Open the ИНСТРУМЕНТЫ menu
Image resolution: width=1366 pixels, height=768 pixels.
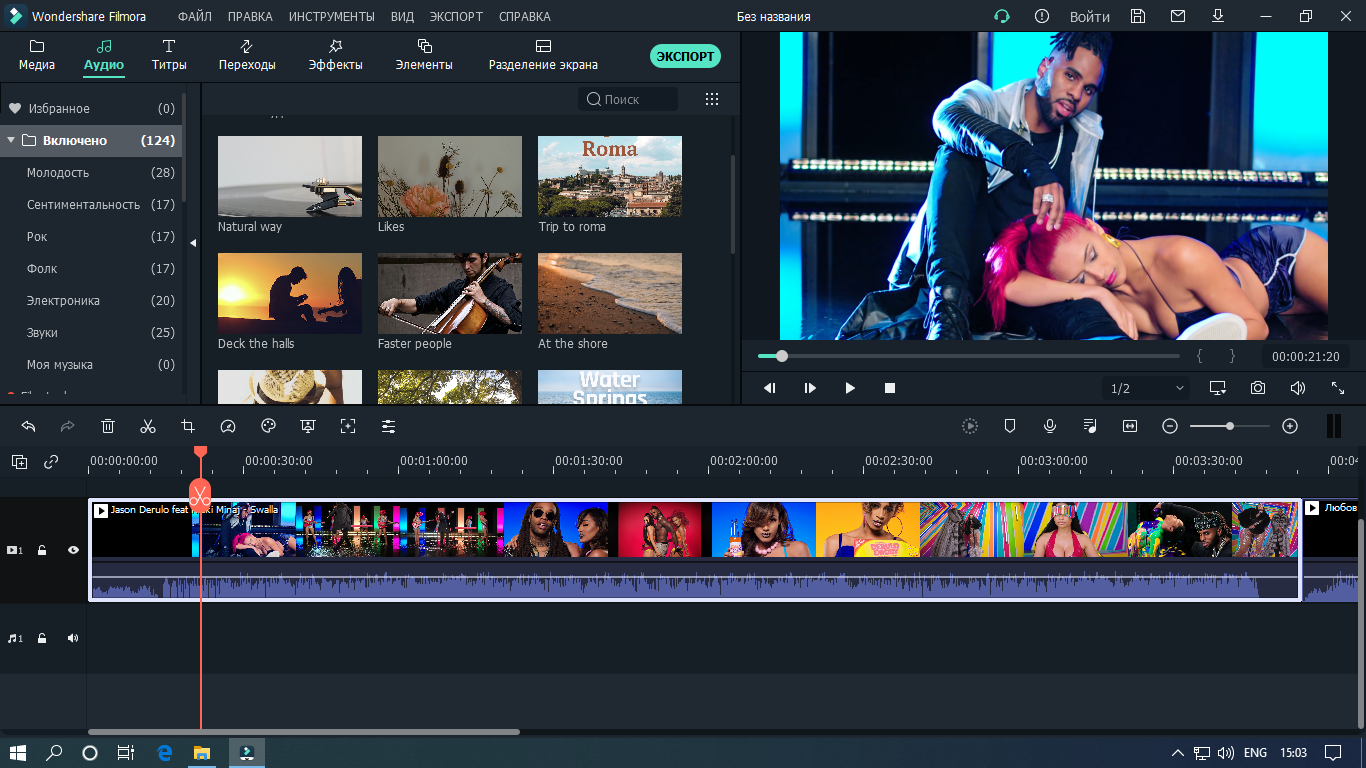point(332,17)
